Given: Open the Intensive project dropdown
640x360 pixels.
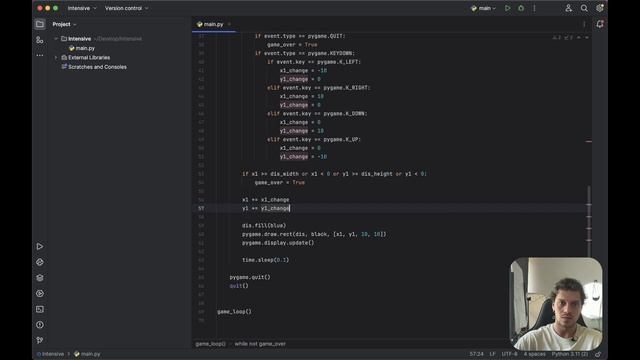Looking at the screenshot, I should [82, 8].
